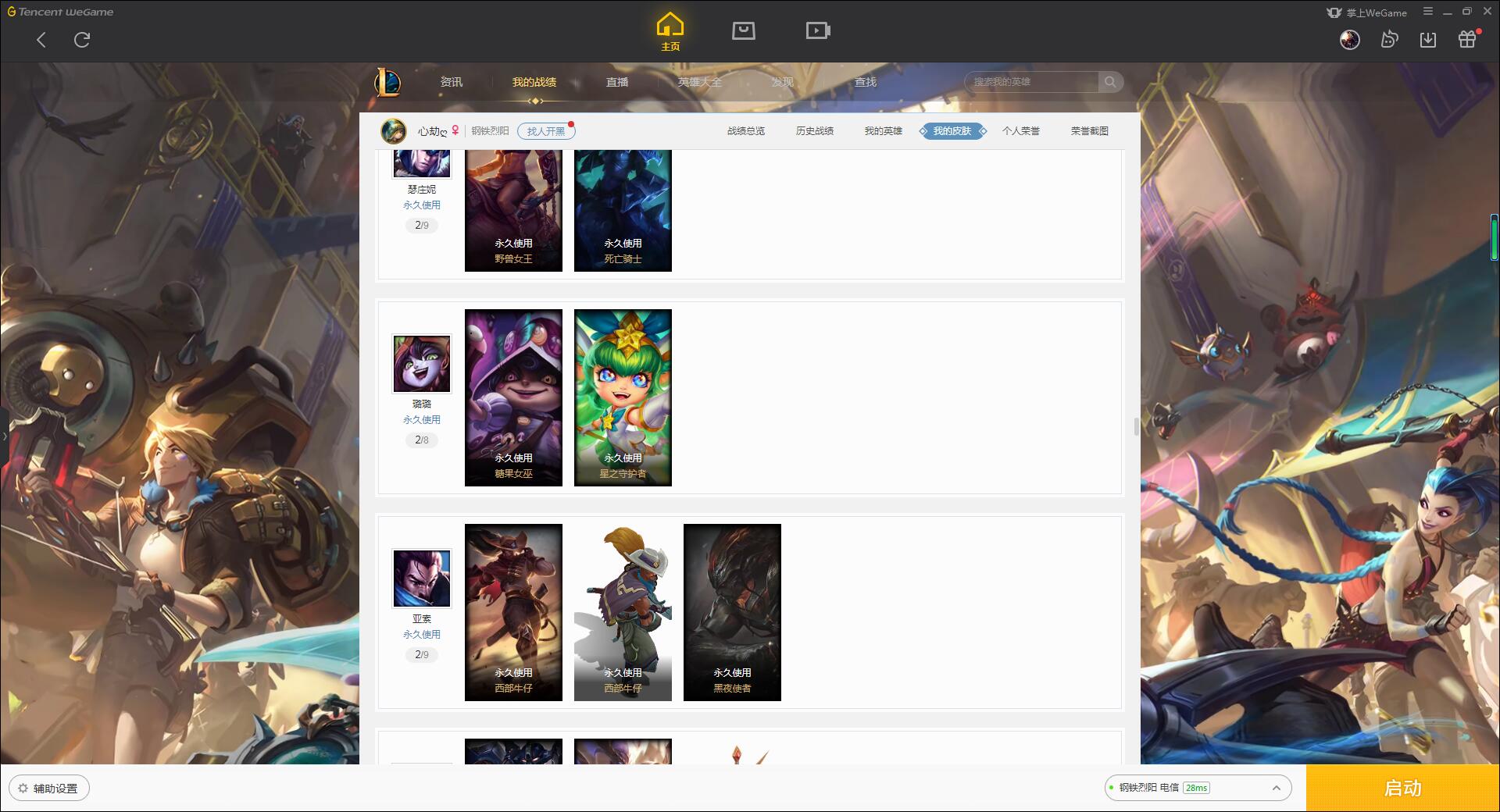The width and height of the screenshot is (1500, 812).
Task: Open 掌上WeGame mobile link
Action: 1367,12
